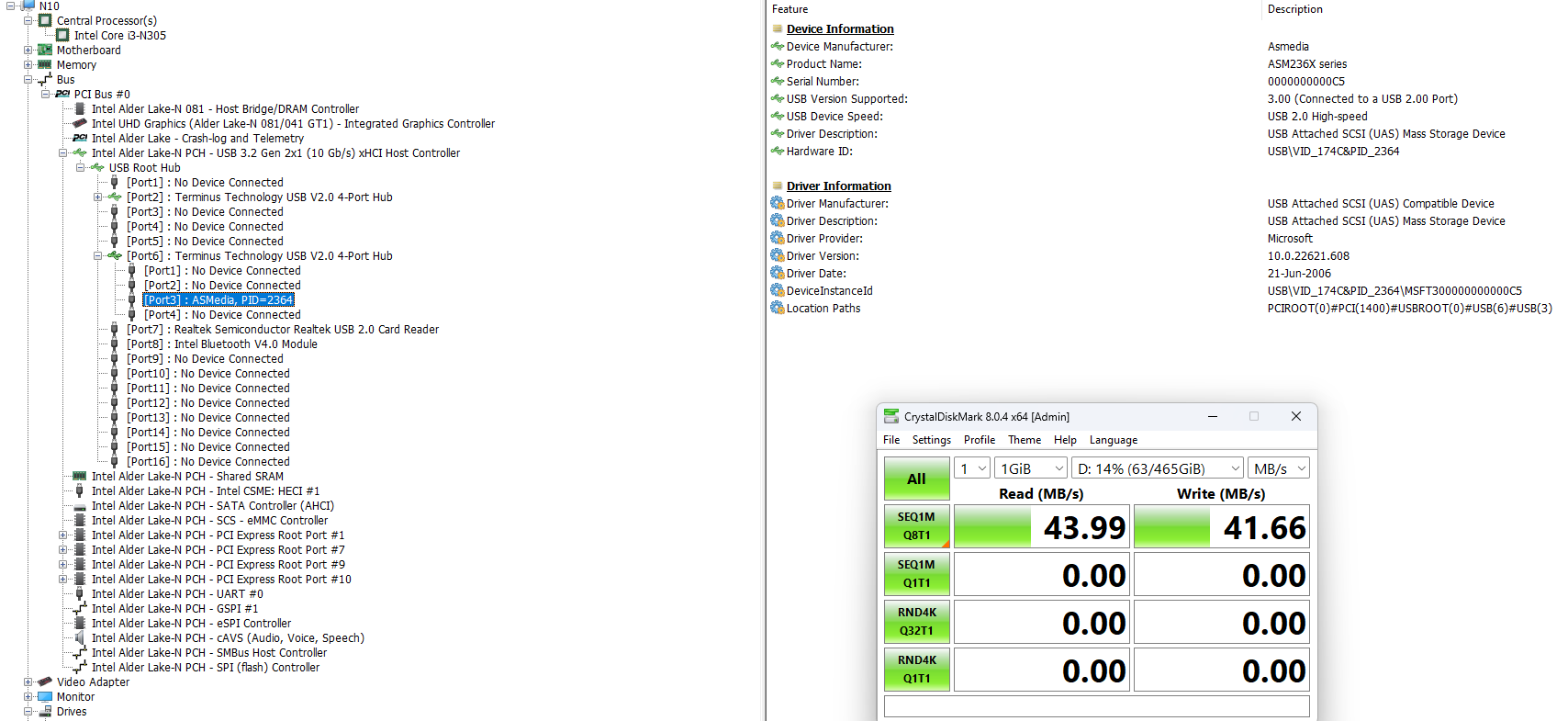Collapse the USB Root Hub node
Image resolution: width=1568 pixels, height=721 pixels.
pos(80,167)
